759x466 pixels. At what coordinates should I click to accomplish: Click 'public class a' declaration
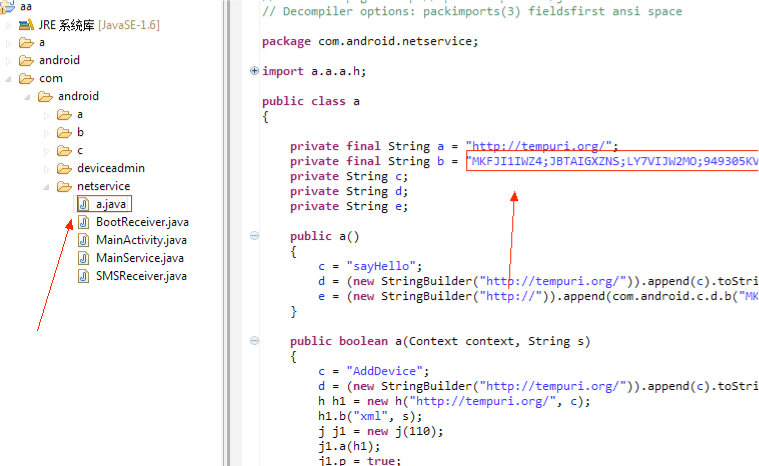(311, 102)
